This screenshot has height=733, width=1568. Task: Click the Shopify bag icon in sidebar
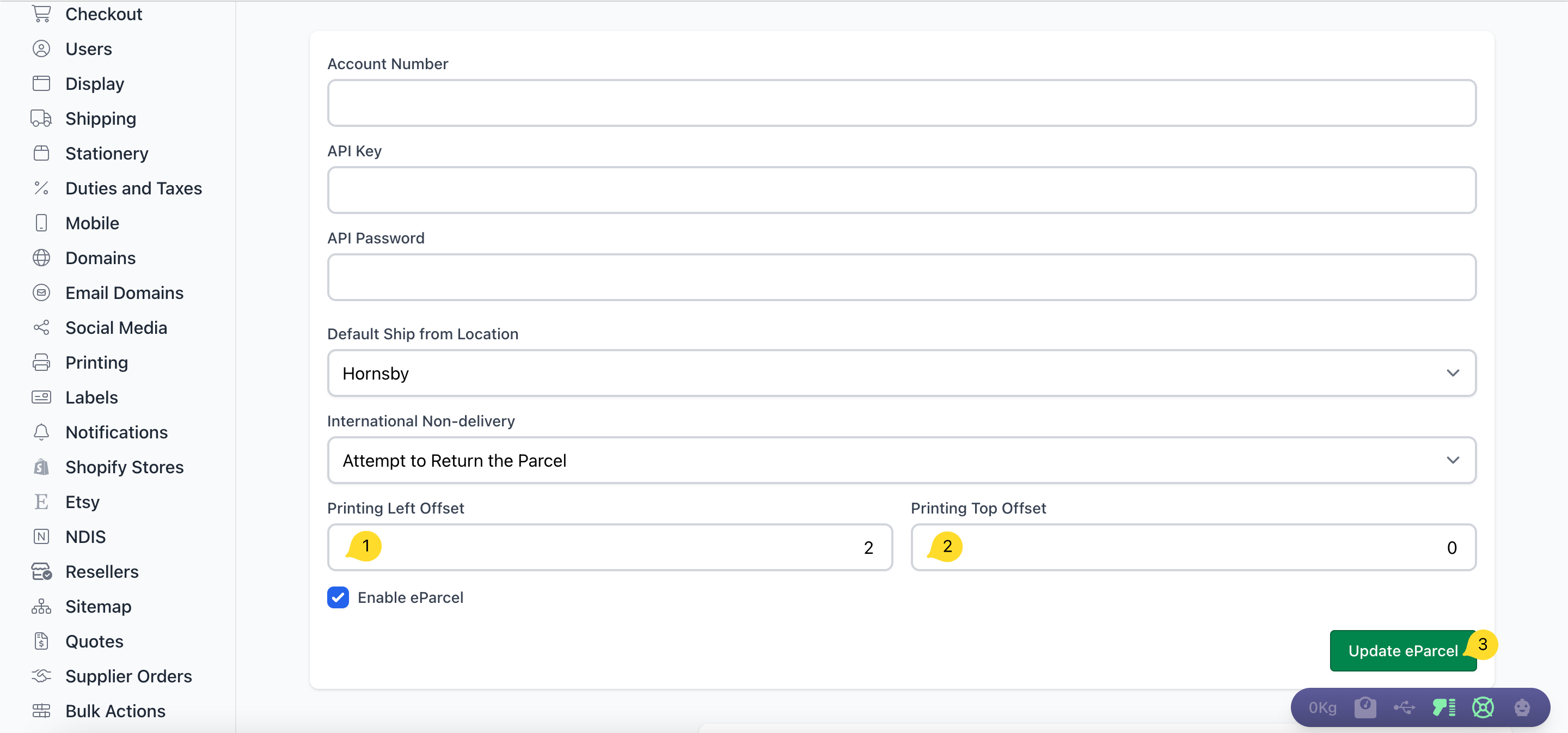pos(41,467)
